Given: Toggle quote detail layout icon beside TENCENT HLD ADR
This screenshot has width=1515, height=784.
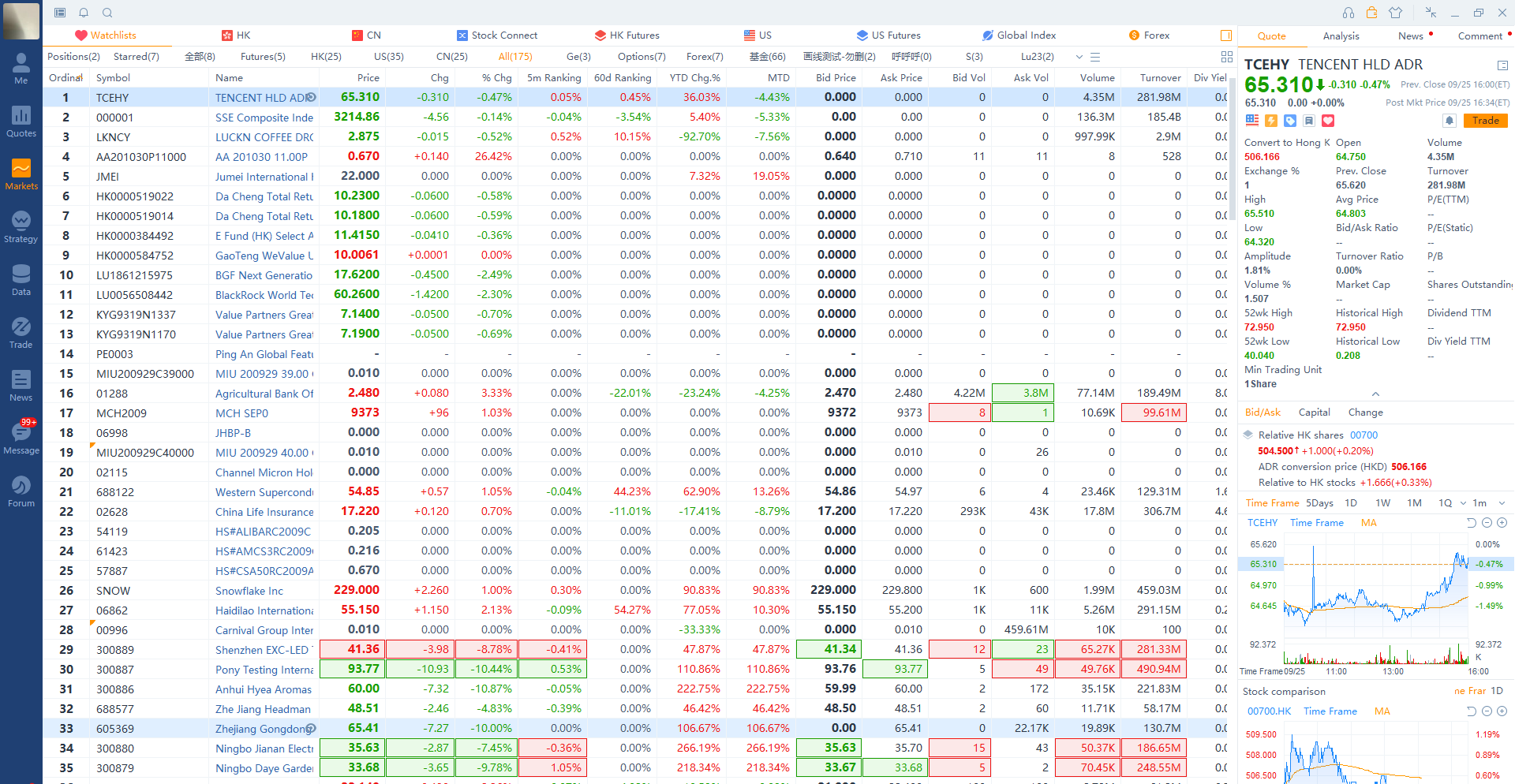Looking at the screenshot, I should pyautogui.click(x=1502, y=65).
